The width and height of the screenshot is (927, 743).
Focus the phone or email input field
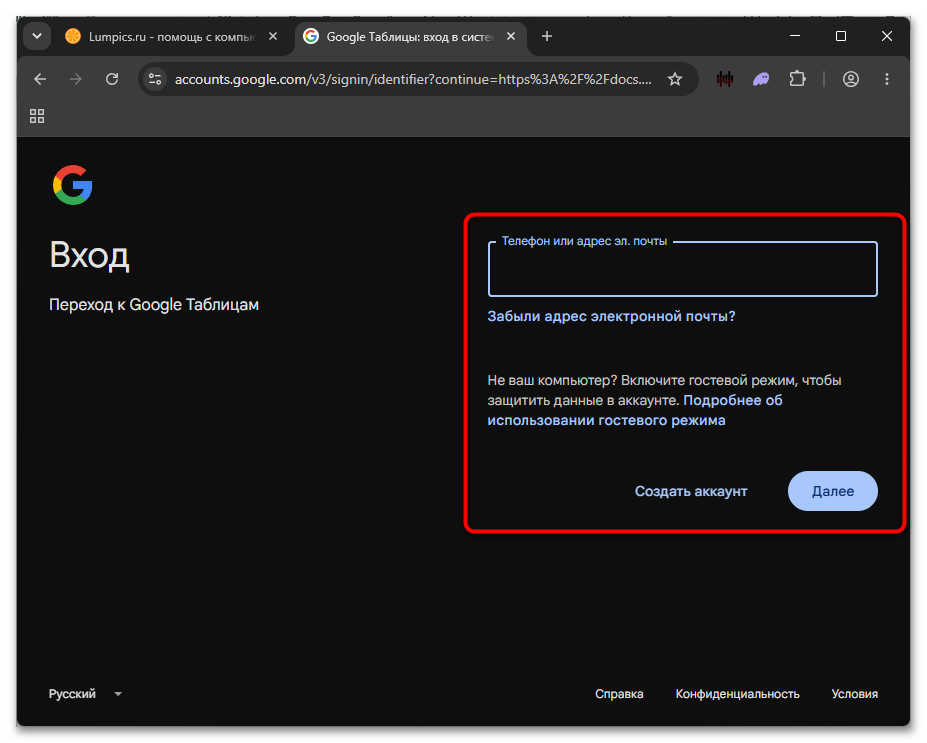[x=682, y=269]
